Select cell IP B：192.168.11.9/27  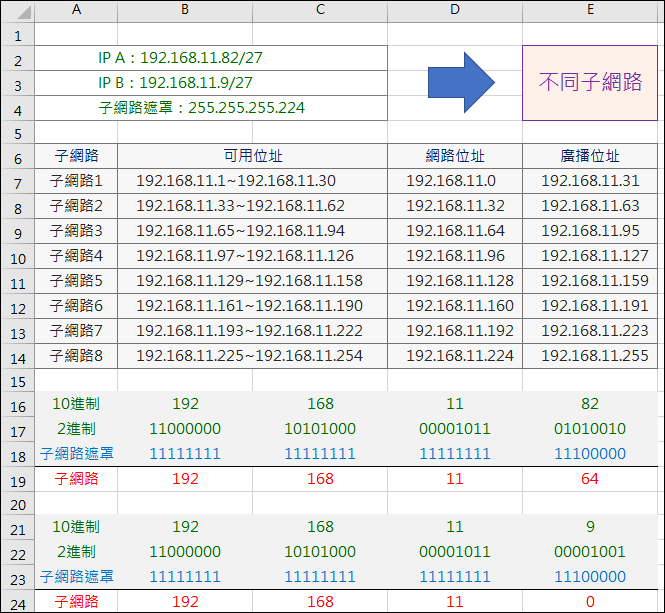coord(211,83)
